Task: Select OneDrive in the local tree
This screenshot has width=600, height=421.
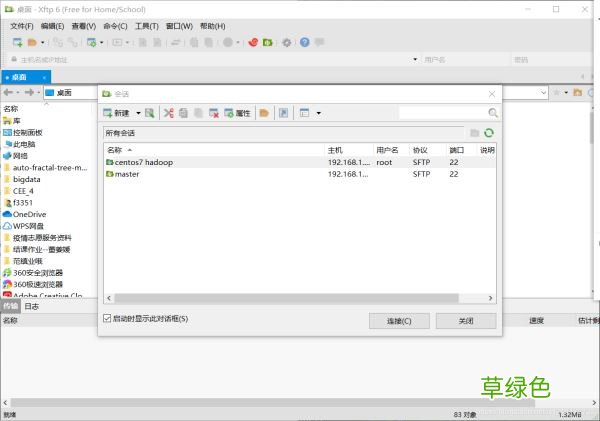Action: pyautogui.click(x=24, y=214)
